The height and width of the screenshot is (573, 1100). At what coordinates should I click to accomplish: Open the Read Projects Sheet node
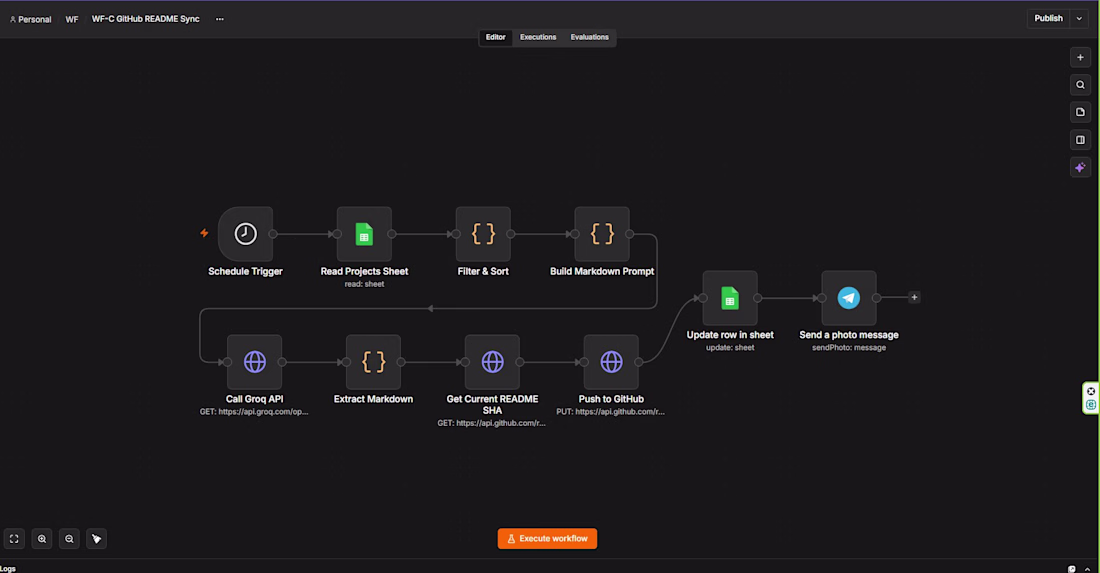(364, 234)
